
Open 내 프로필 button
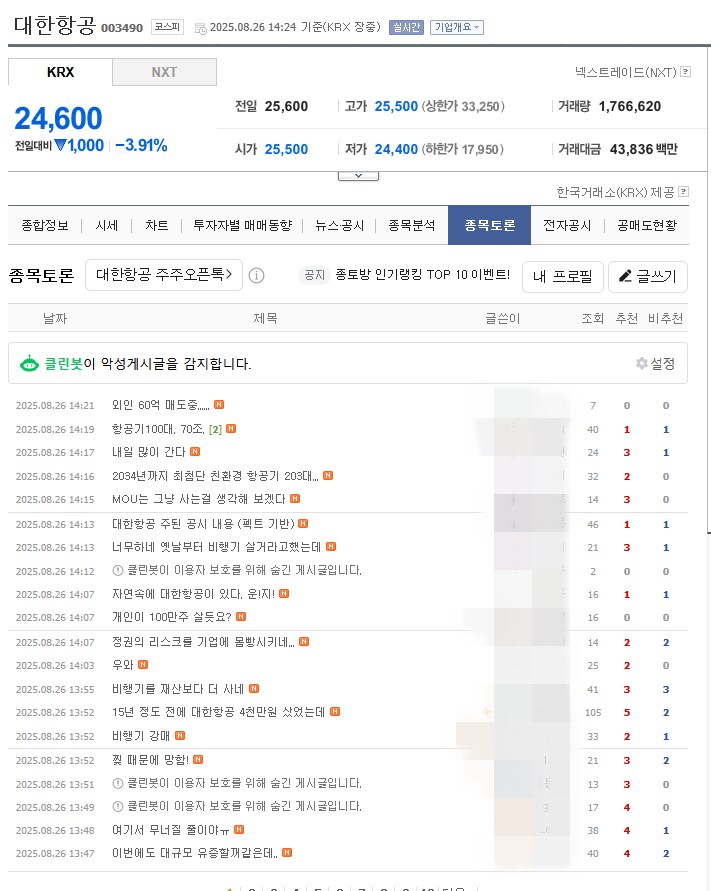click(x=563, y=277)
